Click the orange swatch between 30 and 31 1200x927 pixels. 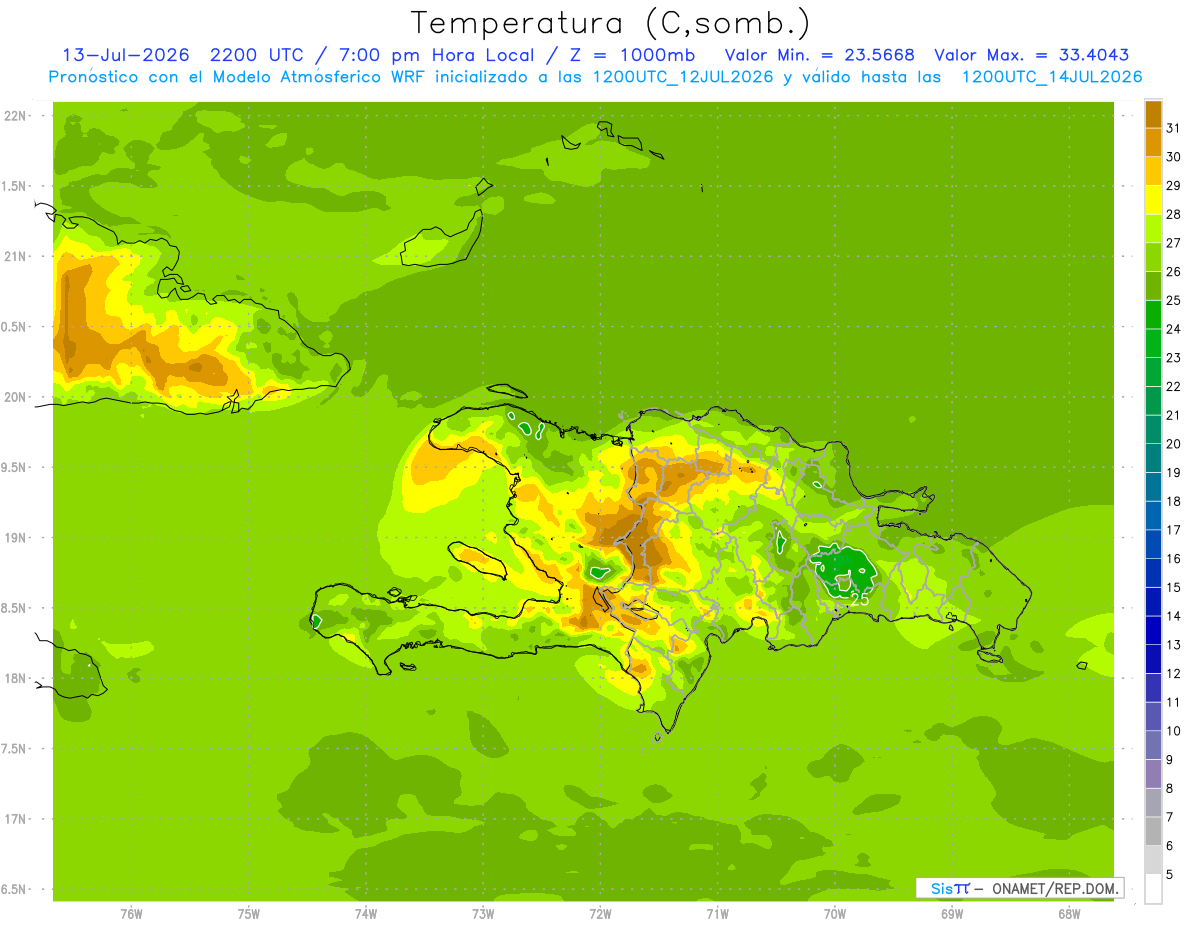pos(1153,143)
